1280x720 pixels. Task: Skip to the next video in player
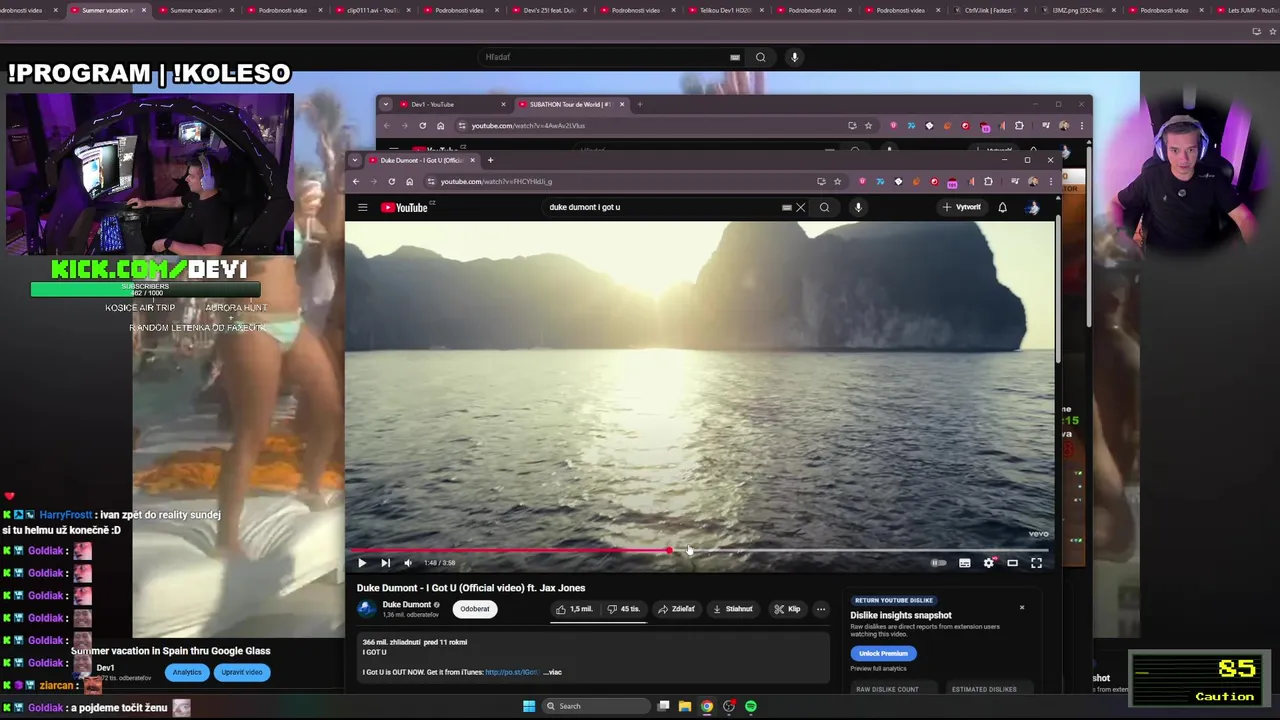tap(385, 563)
